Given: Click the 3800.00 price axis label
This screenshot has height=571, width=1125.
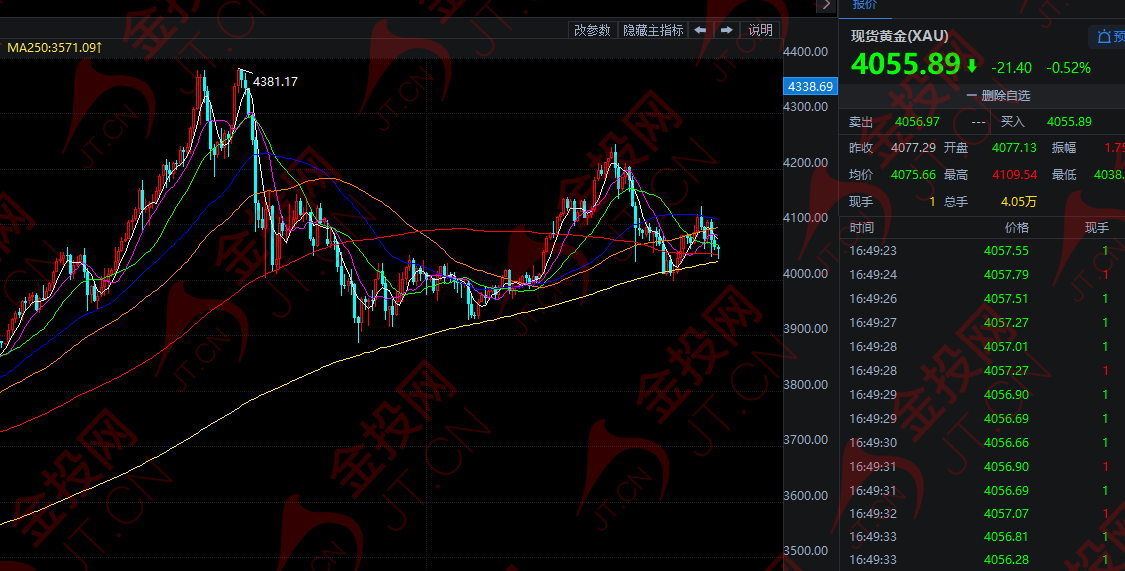Looking at the screenshot, I should click(x=806, y=384).
